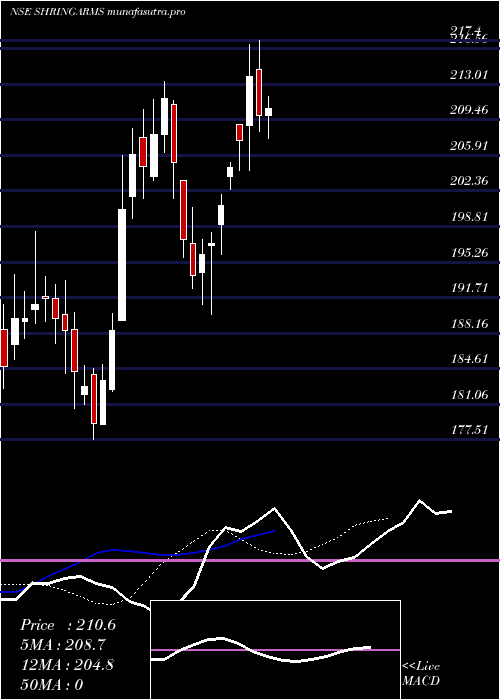Click the 181.06 price axis label
The width and height of the screenshot is (500, 700).
(469, 394)
